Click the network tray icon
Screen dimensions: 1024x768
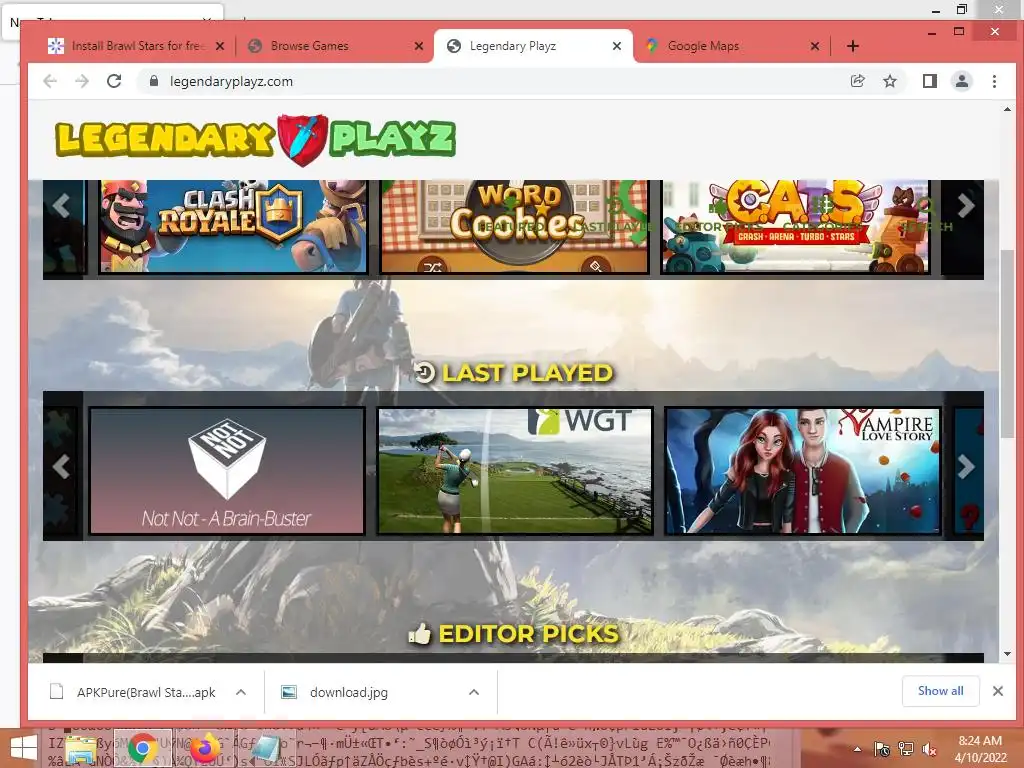pyautogui.click(x=905, y=749)
